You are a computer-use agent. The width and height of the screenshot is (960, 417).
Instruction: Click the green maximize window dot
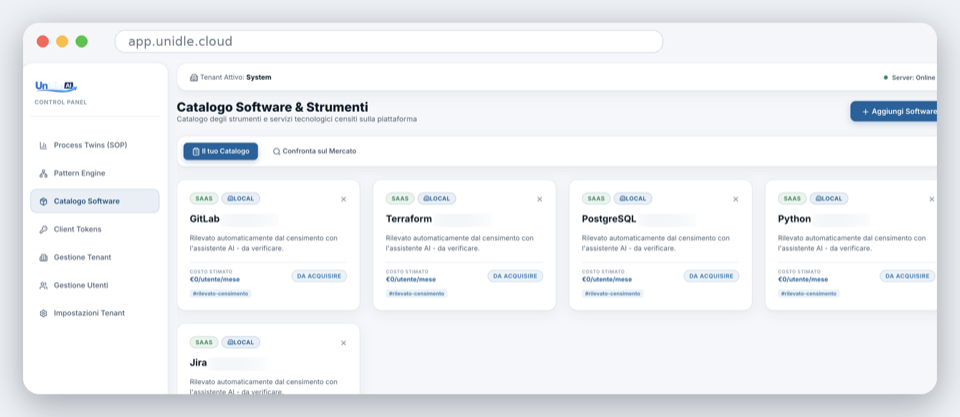pyautogui.click(x=81, y=42)
